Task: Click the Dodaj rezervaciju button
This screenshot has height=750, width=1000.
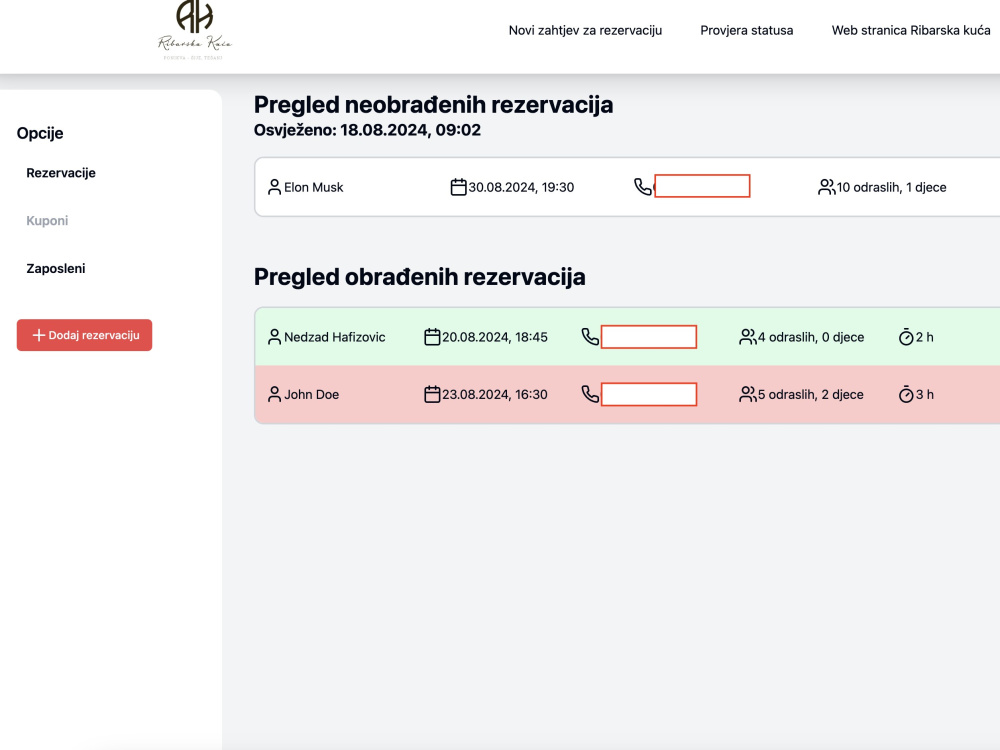Action: (84, 335)
